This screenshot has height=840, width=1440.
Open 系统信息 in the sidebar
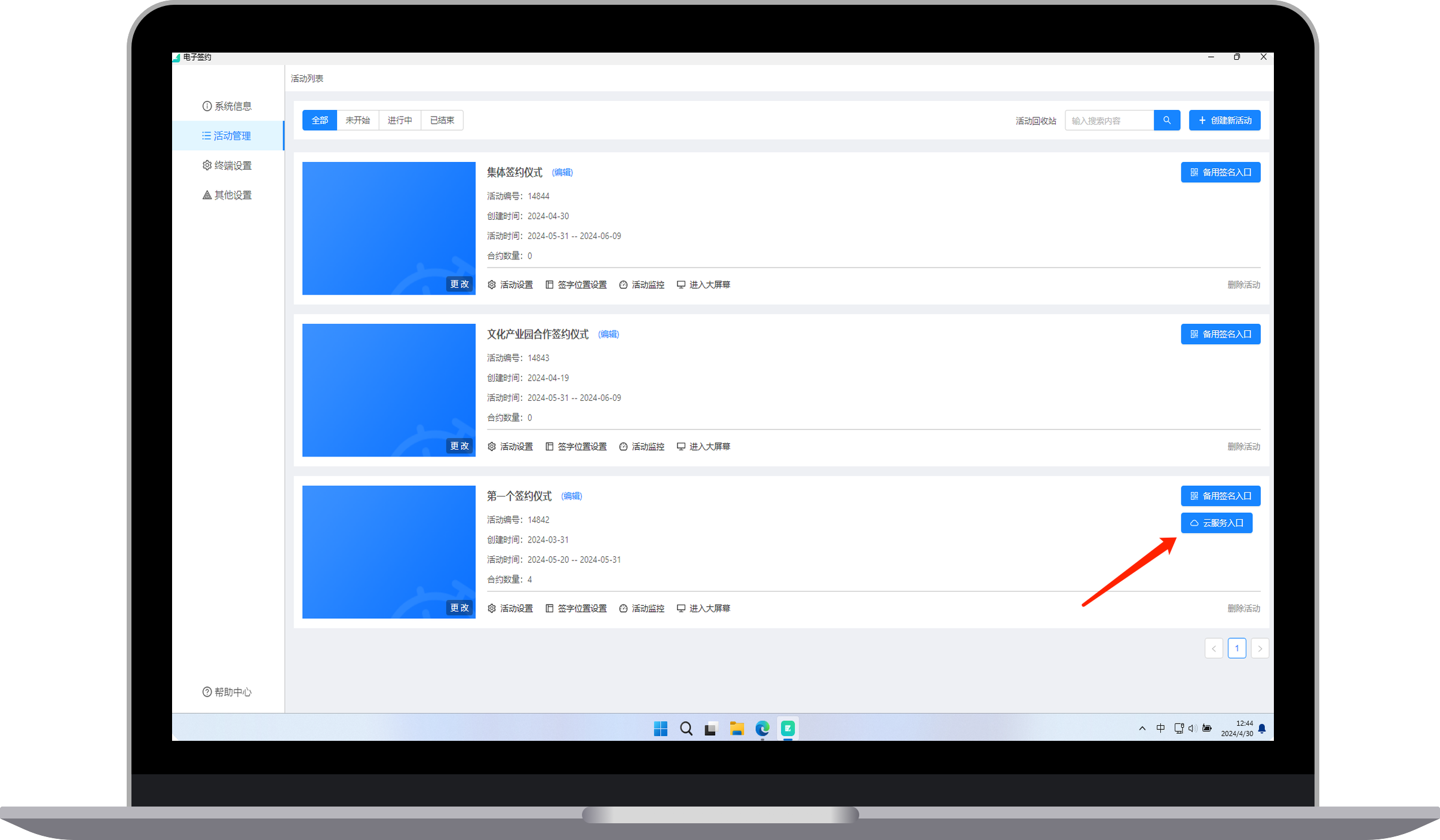click(x=227, y=106)
